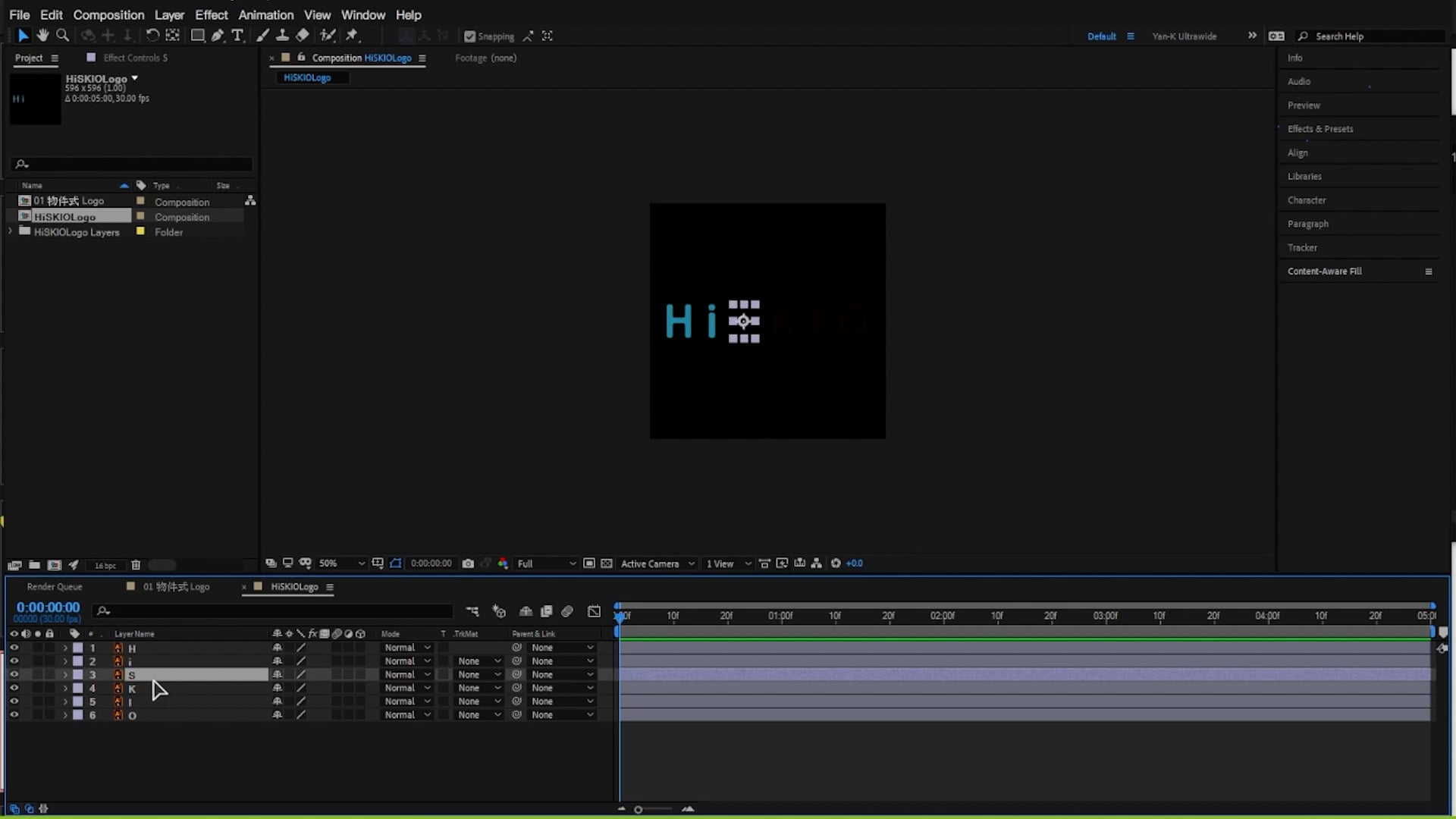Enable Motion Blur for all layers
Screen dimensions: 1456x819
click(x=567, y=611)
